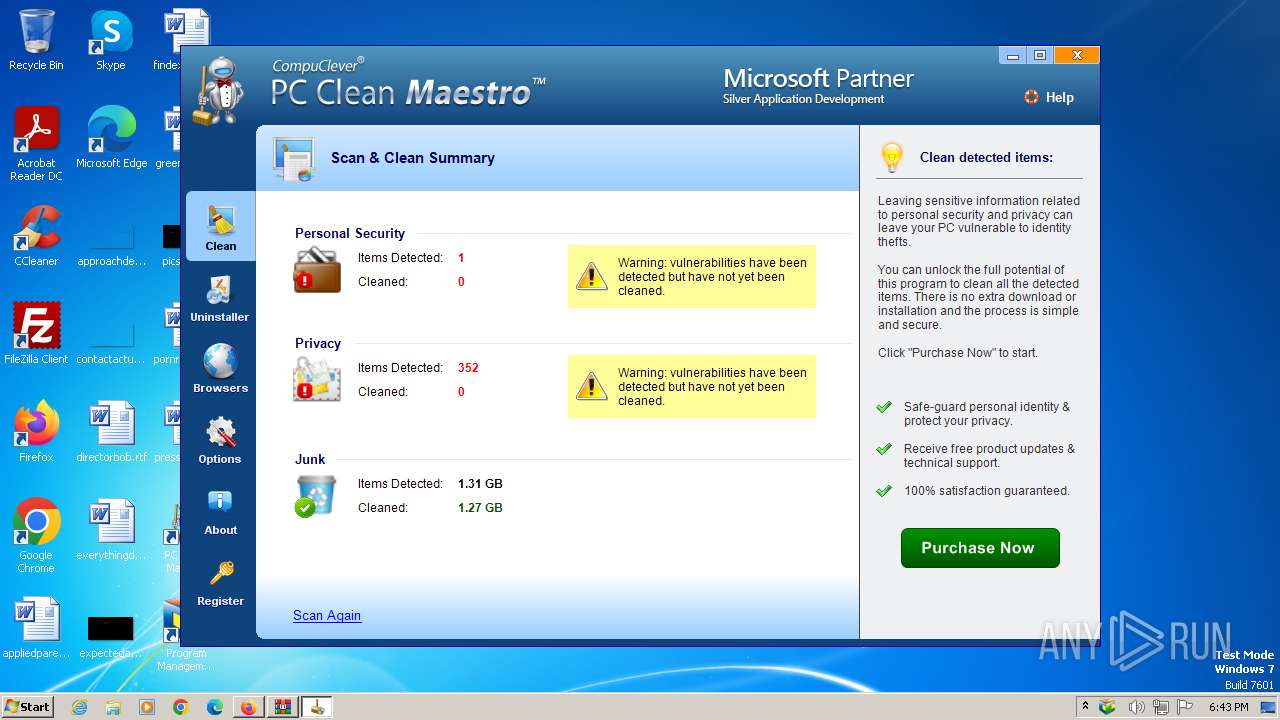
Task: Open Acrobat Reader DC shortcut
Action: [36, 144]
